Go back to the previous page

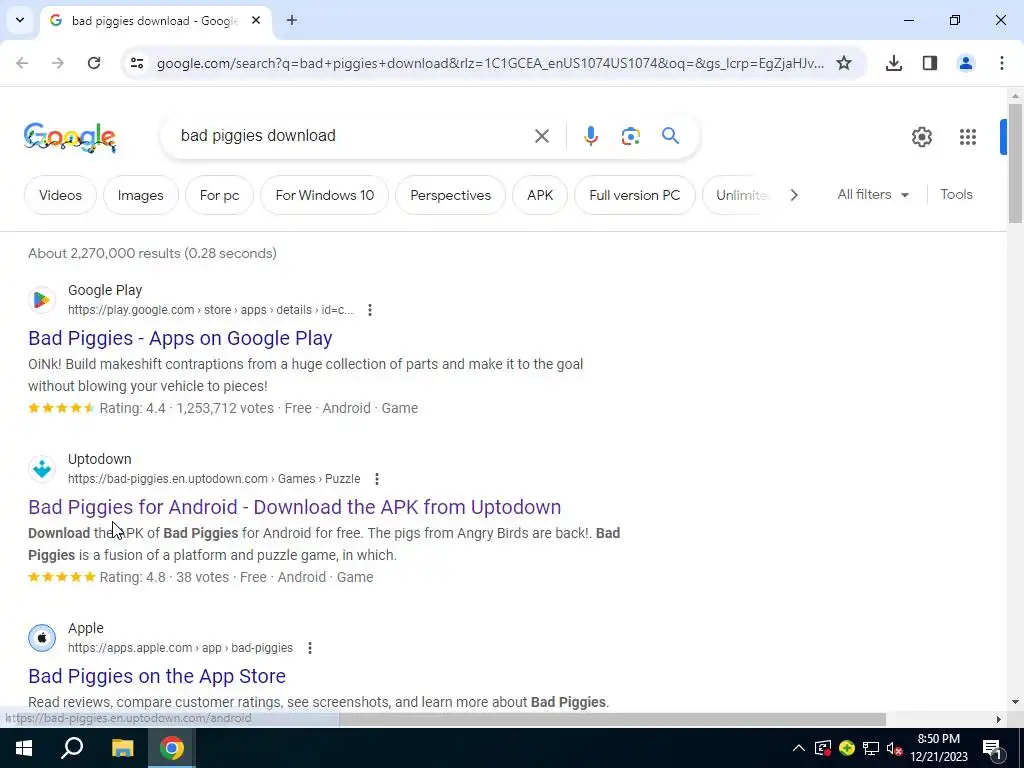(x=22, y=63)
